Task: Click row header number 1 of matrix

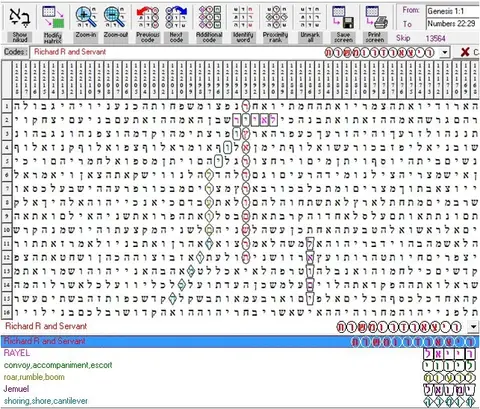Action: coord(7,106)
